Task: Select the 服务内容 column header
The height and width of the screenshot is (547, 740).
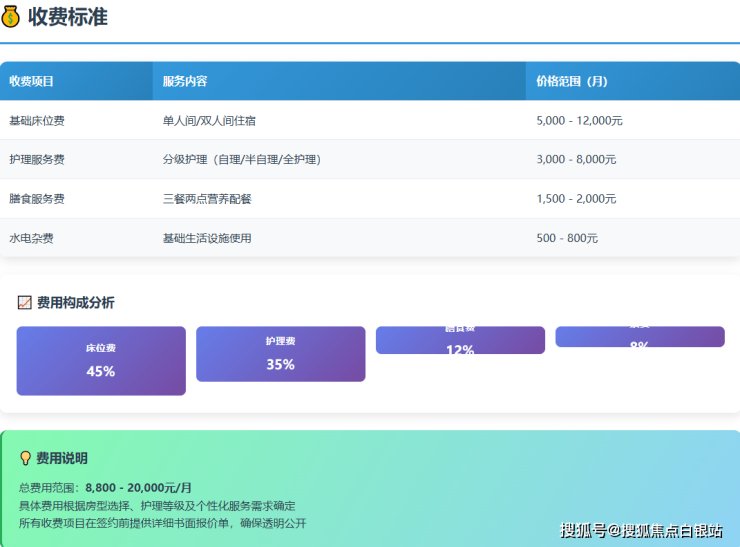Action: [x=185, y=81]
